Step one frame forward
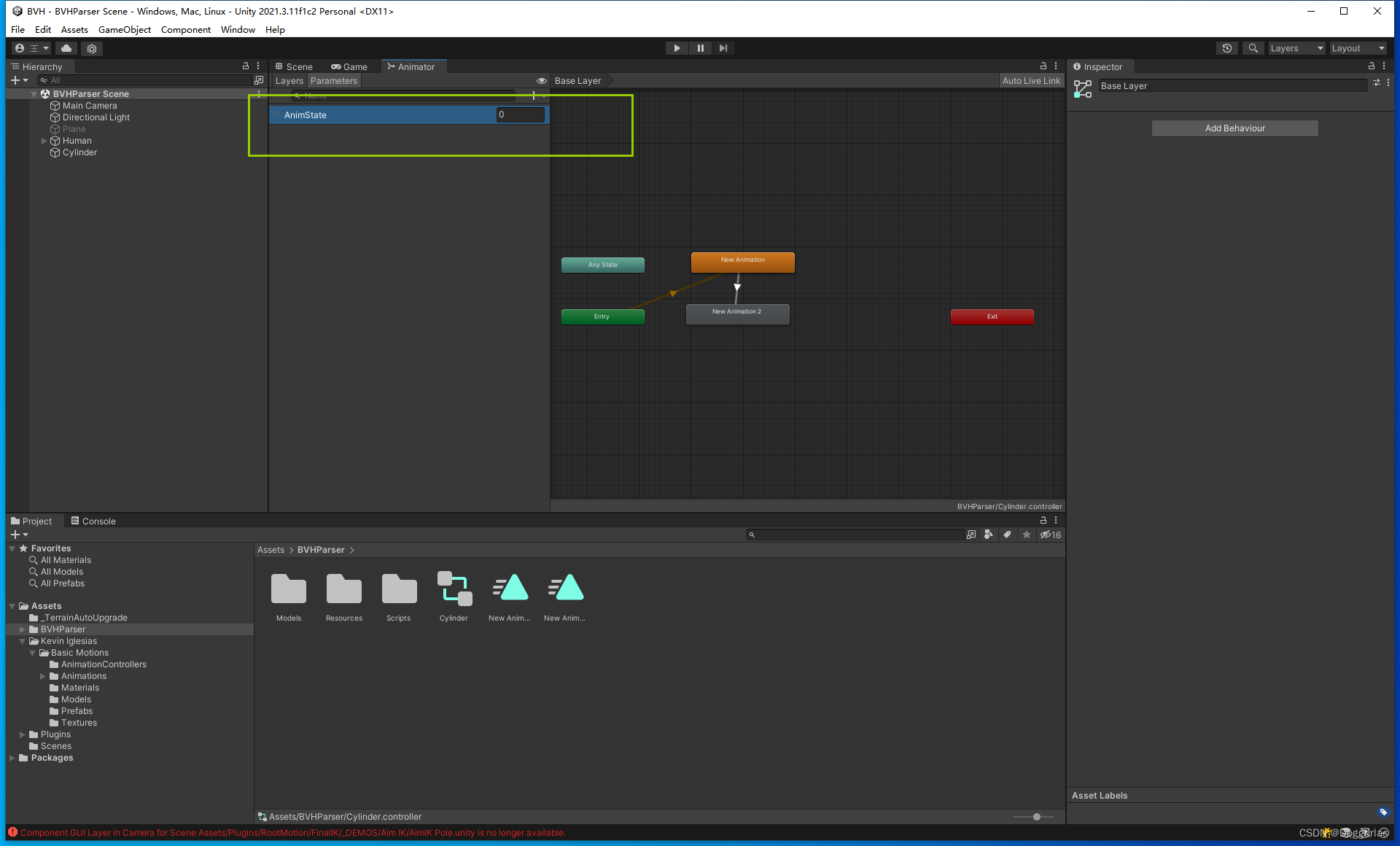Viewport: 1400px width, 846px height. click(x=723, y=48)
